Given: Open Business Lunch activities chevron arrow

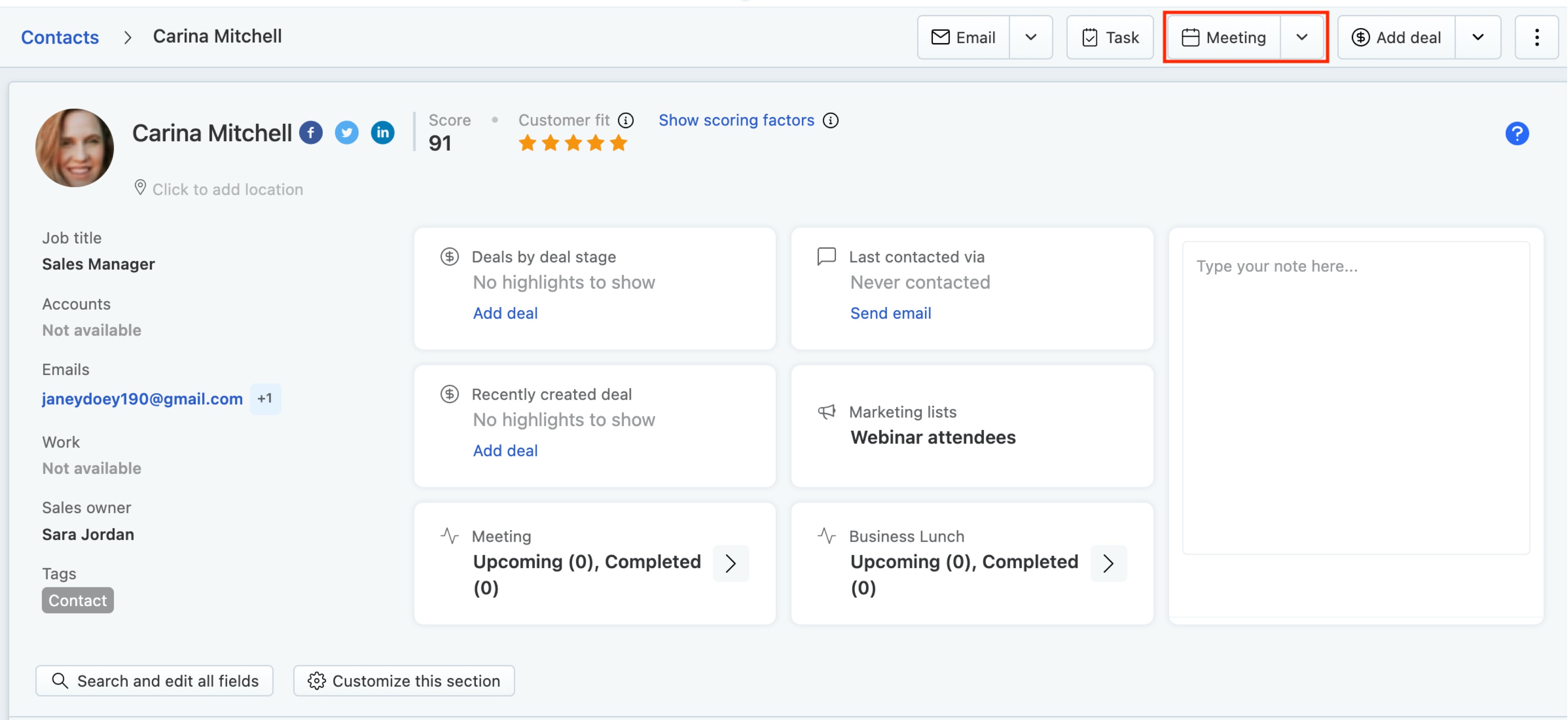Looking at the screenshot, I should [1108, 563].
